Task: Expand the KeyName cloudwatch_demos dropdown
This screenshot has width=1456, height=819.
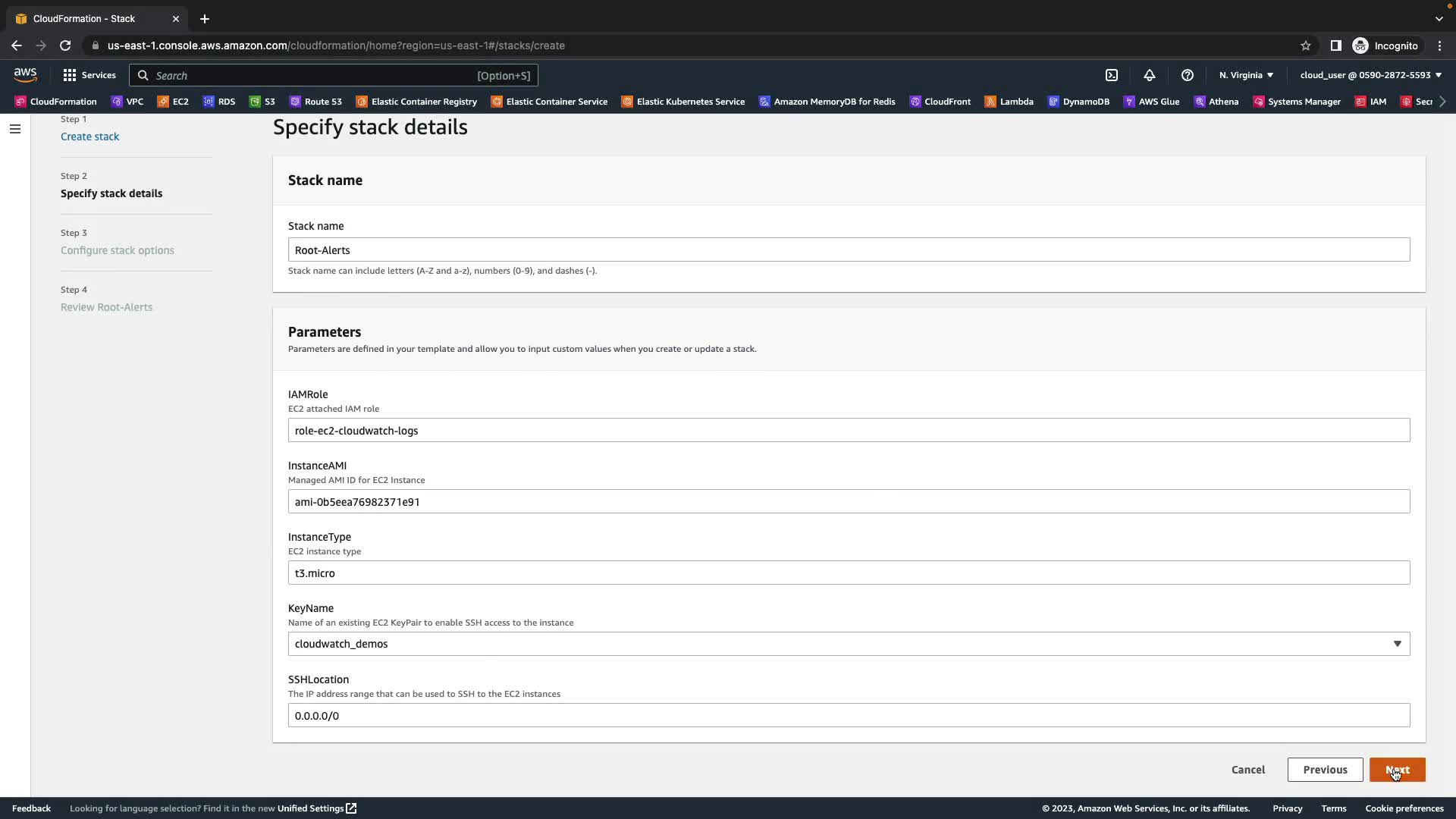Action: [x=849, y=644]
